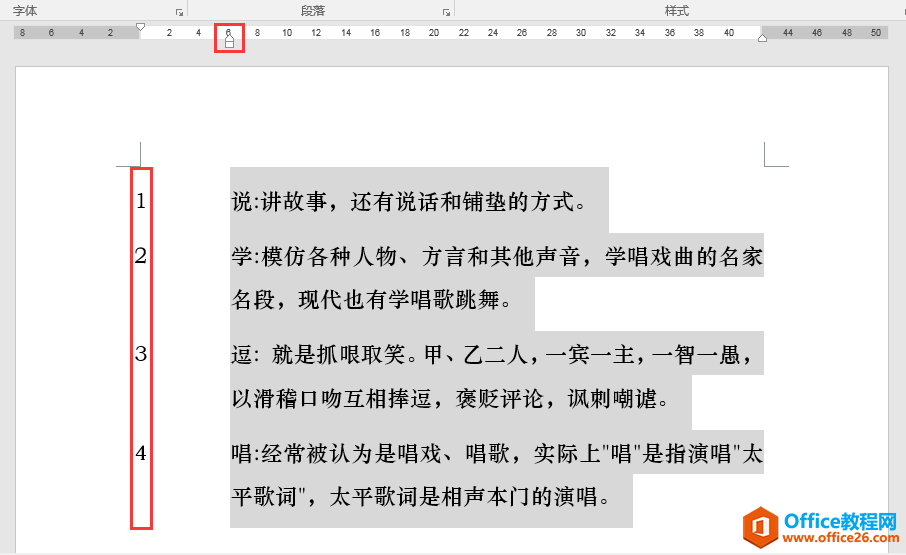Click ruler position marked 20
906x555 pixels.
click(434, 33)
